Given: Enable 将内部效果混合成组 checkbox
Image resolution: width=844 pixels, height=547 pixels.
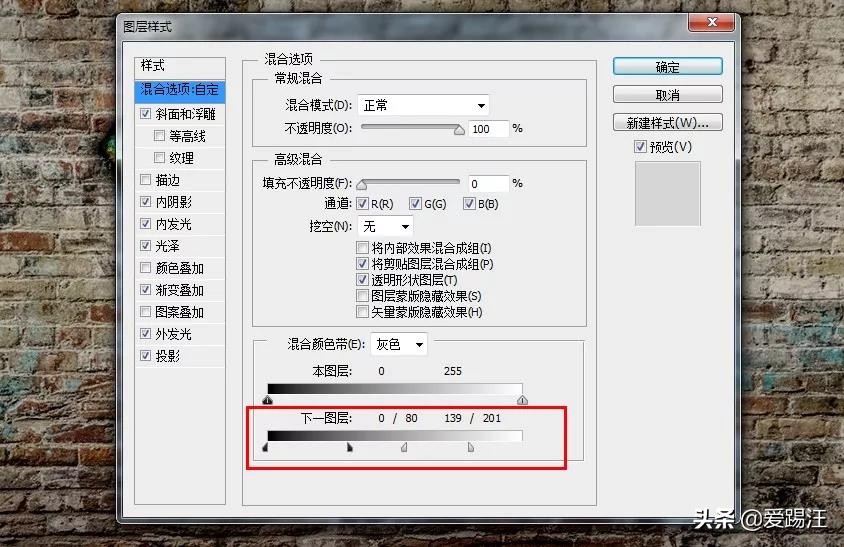Looking at the screenshot, I should pyautogui.click(x=362, y=248).
